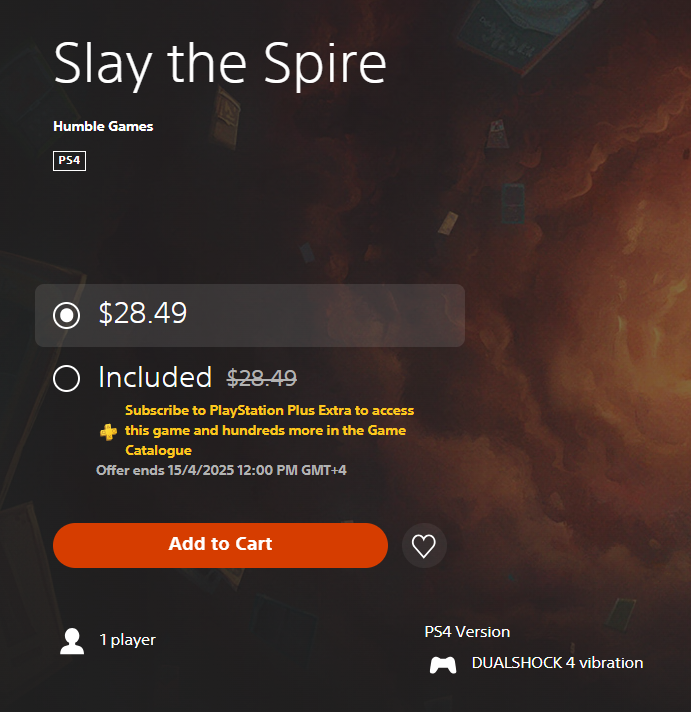This screenshot has width=691, height=712.
Task: Add game to wishlist with heart icon
Action: tap(424, 545)
